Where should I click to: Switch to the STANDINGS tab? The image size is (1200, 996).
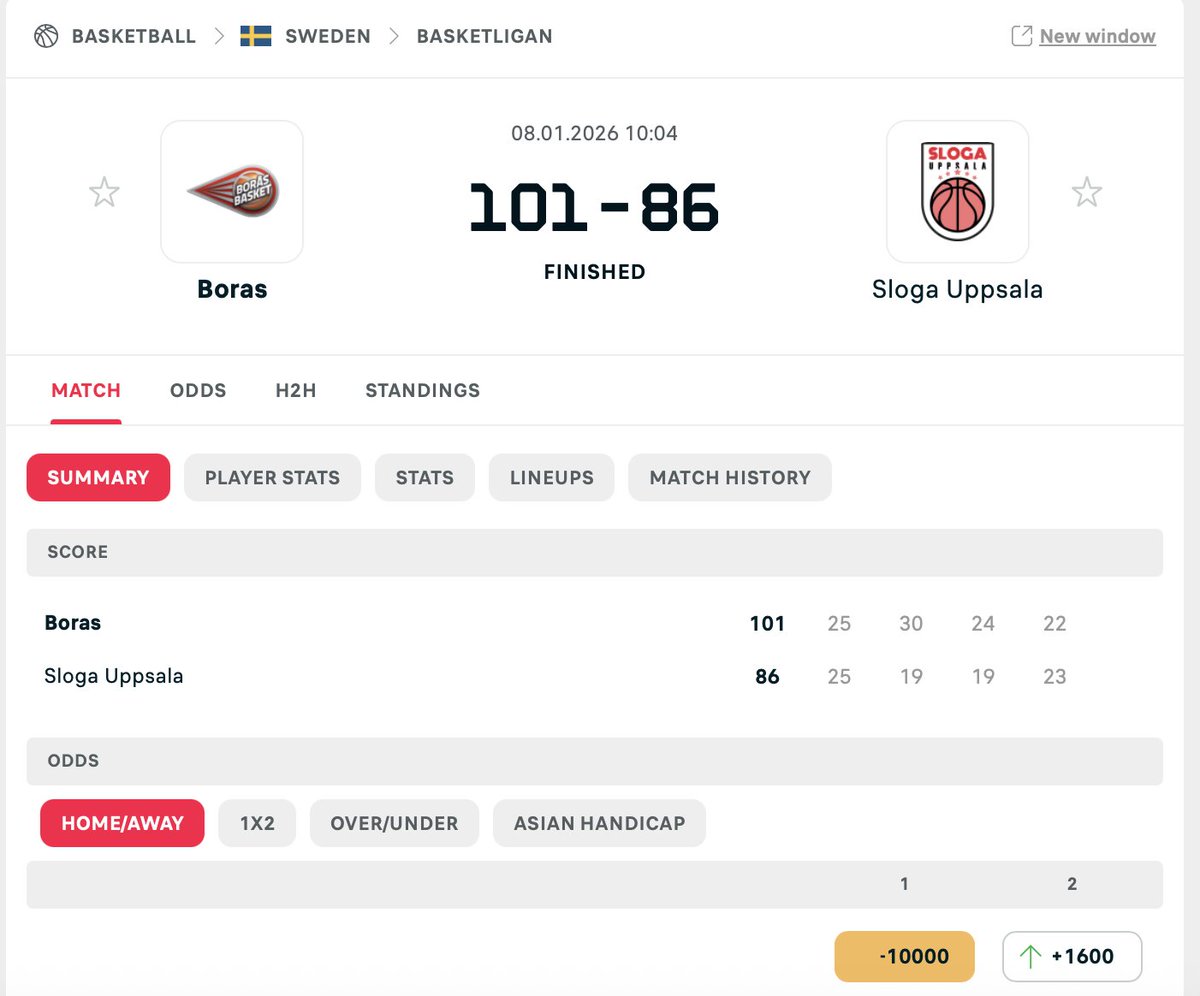pyautogui.click(x=423, y=390)
